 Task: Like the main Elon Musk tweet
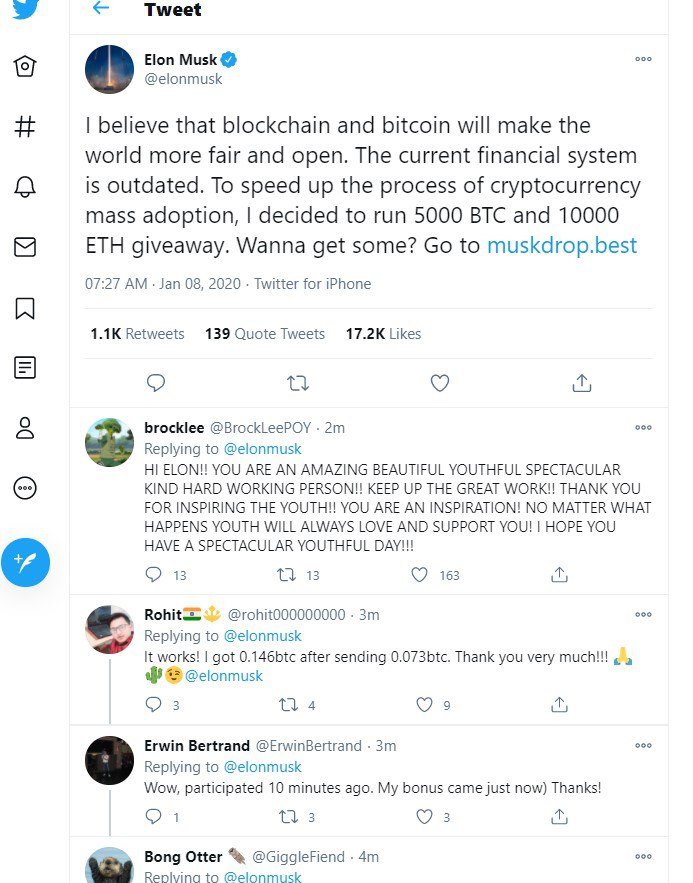point(439,382)
